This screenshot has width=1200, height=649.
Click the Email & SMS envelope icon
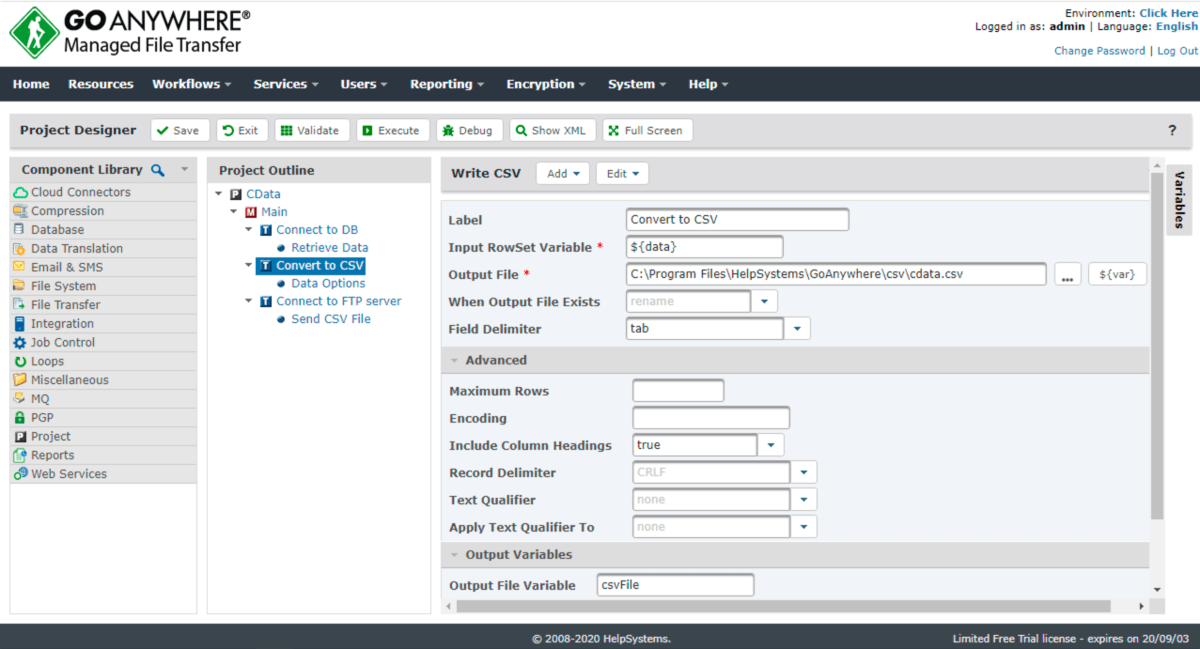(20, 267)
